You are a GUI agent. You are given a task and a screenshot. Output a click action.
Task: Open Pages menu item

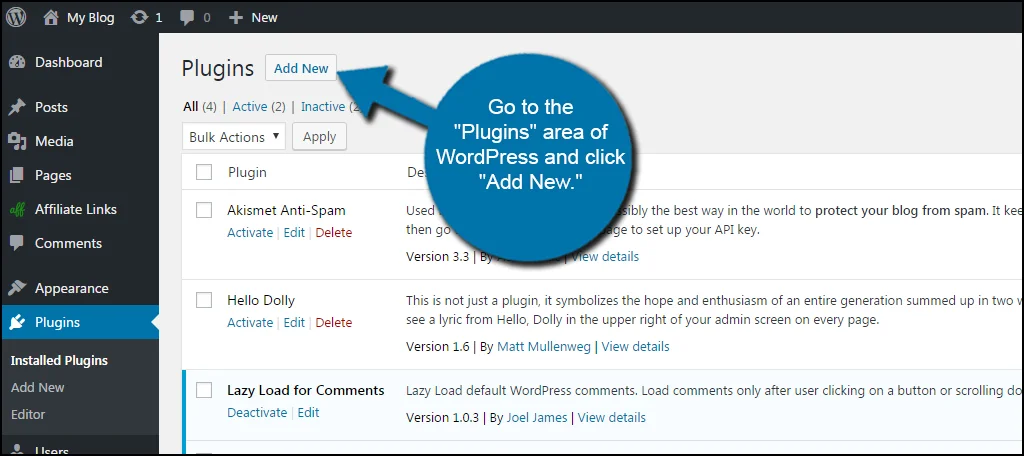click(x=54, y=175)
